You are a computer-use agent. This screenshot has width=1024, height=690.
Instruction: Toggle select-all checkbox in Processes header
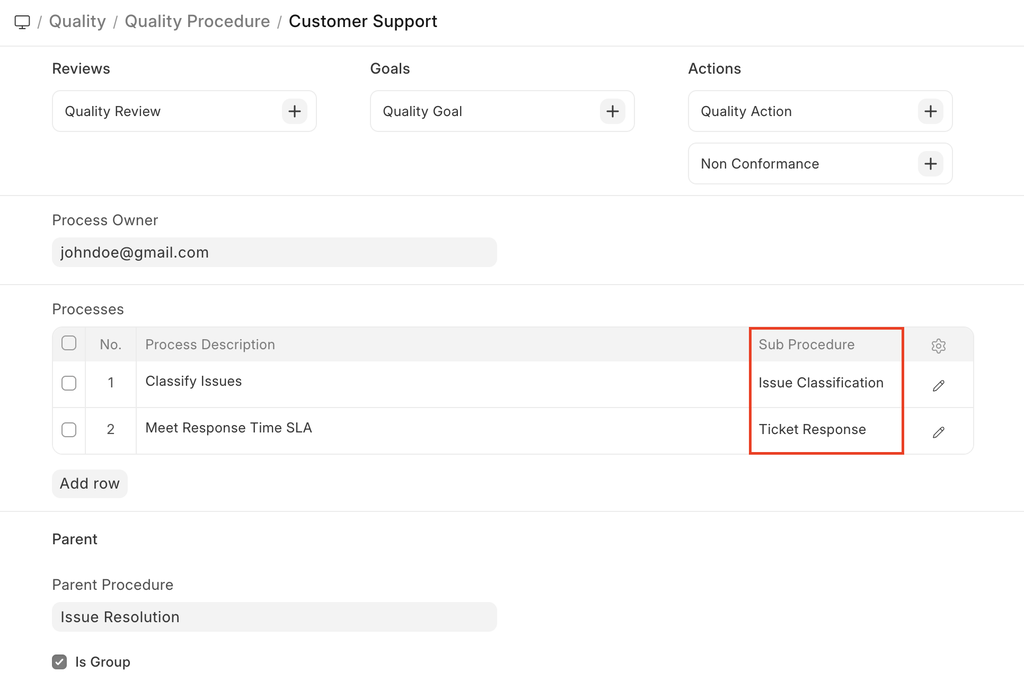69,343
